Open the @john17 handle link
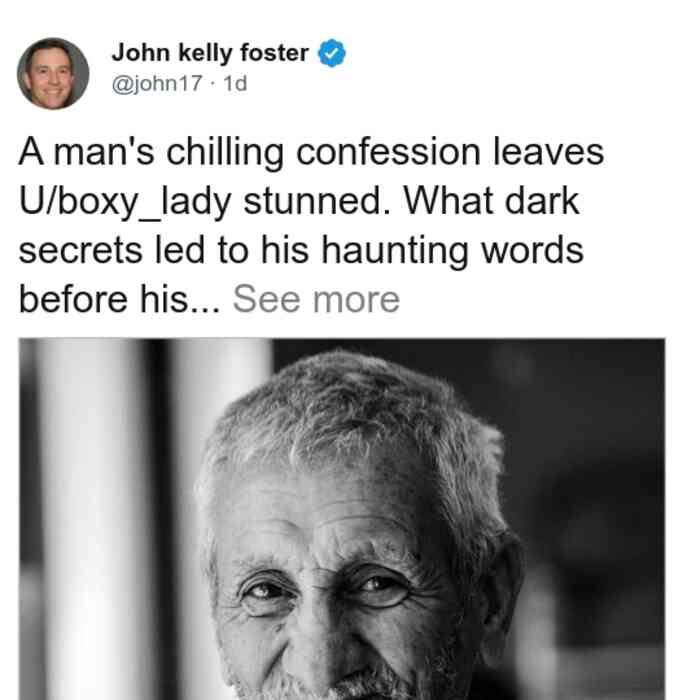700x700 pixels. [157, 83]
